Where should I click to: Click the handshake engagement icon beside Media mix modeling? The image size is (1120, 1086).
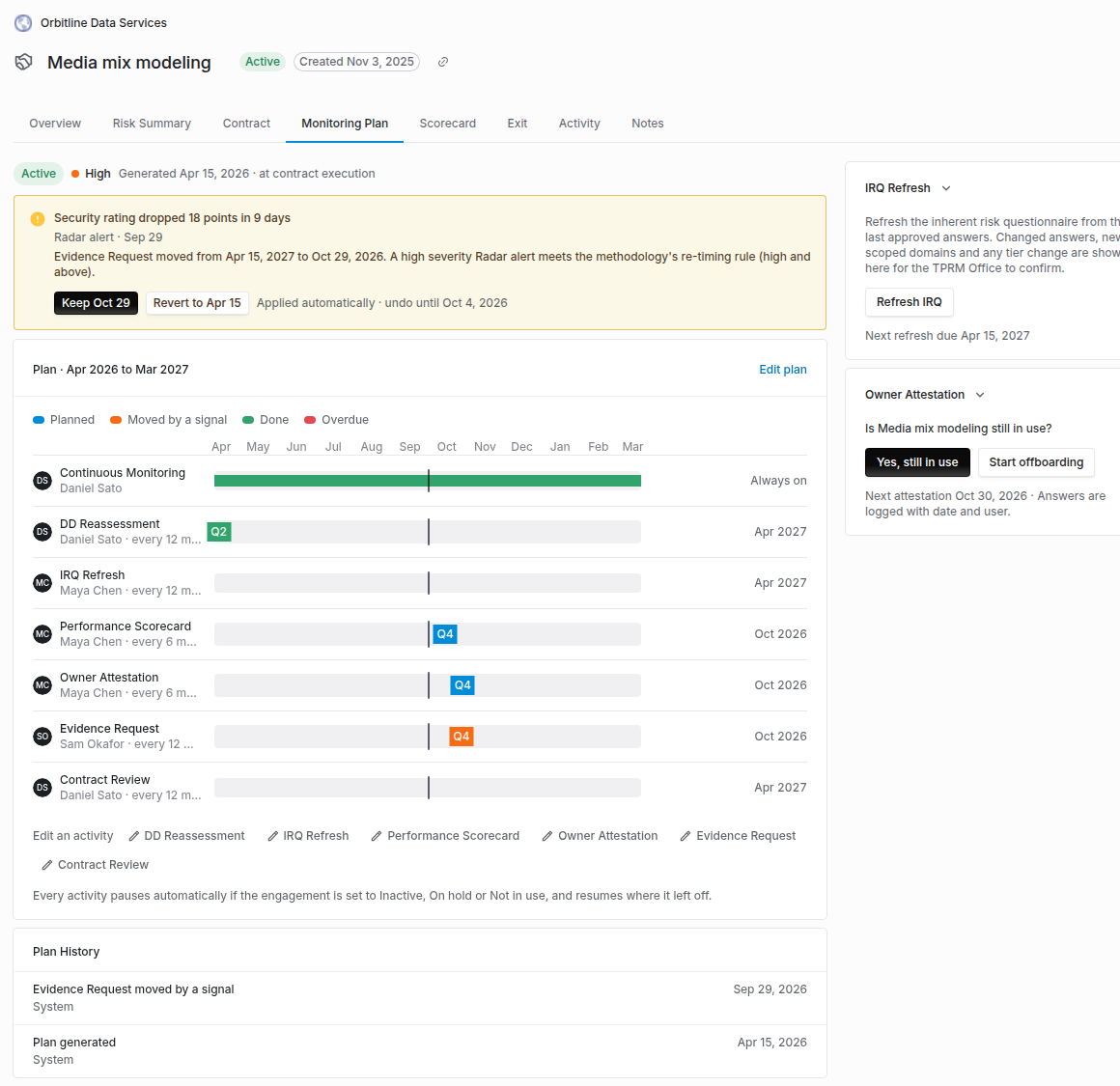(23, 62)
